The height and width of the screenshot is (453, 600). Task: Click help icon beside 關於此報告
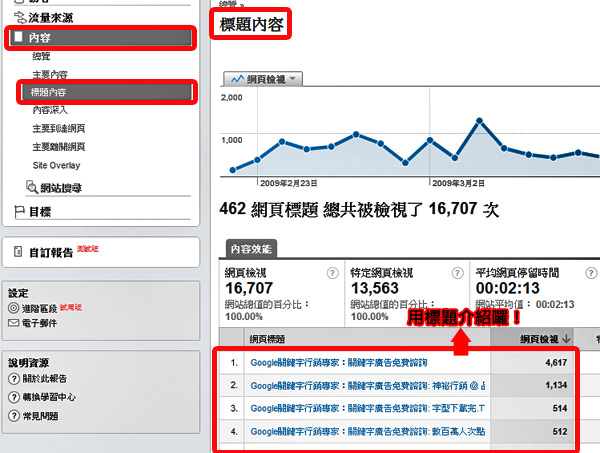click(x=14, y=379)
